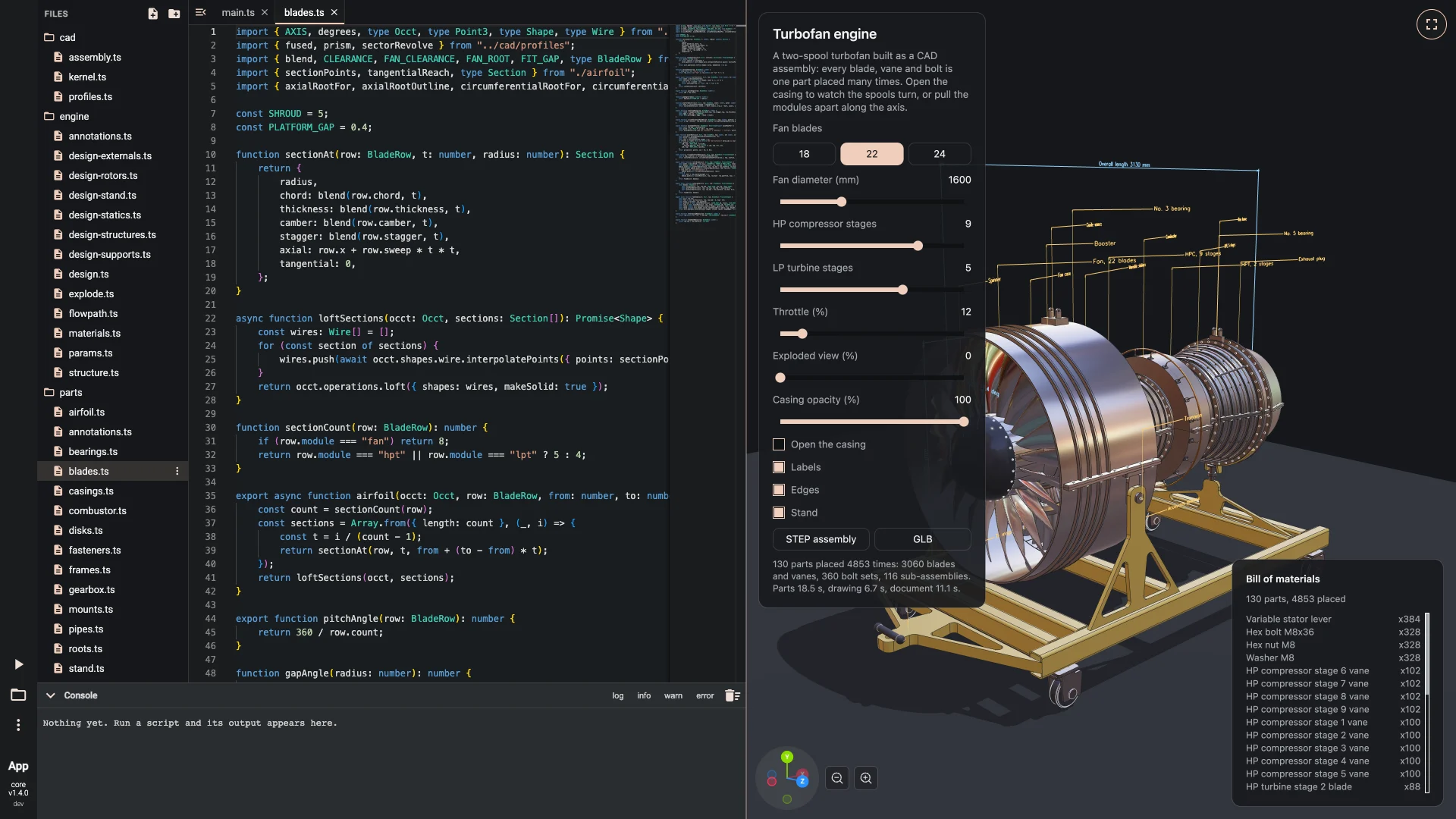Screen dimensions: 1456x819
Task: Select the 22 fan blades option
Action: click(872, 154)
